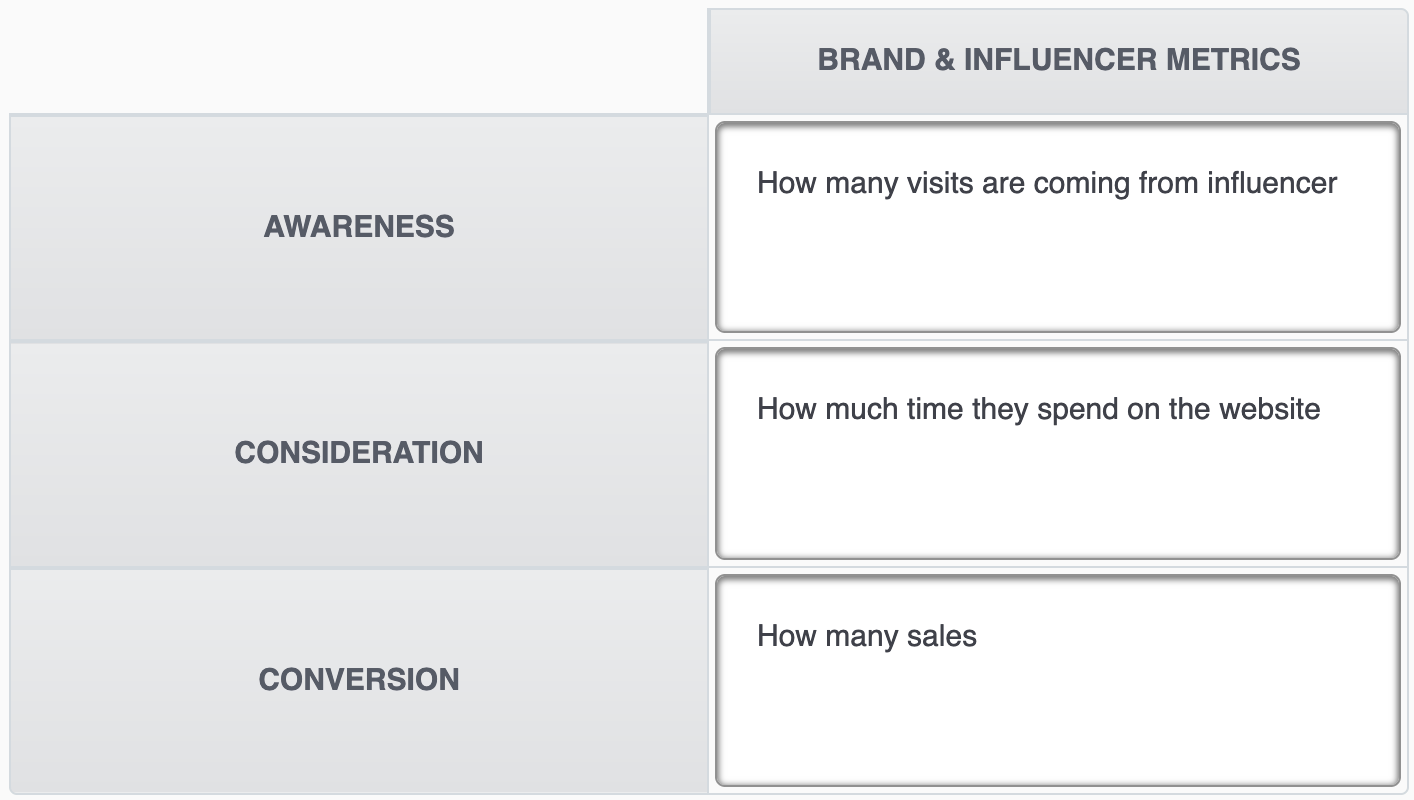
Task: Select the AWARENESS row header
Action: [359, 227]
